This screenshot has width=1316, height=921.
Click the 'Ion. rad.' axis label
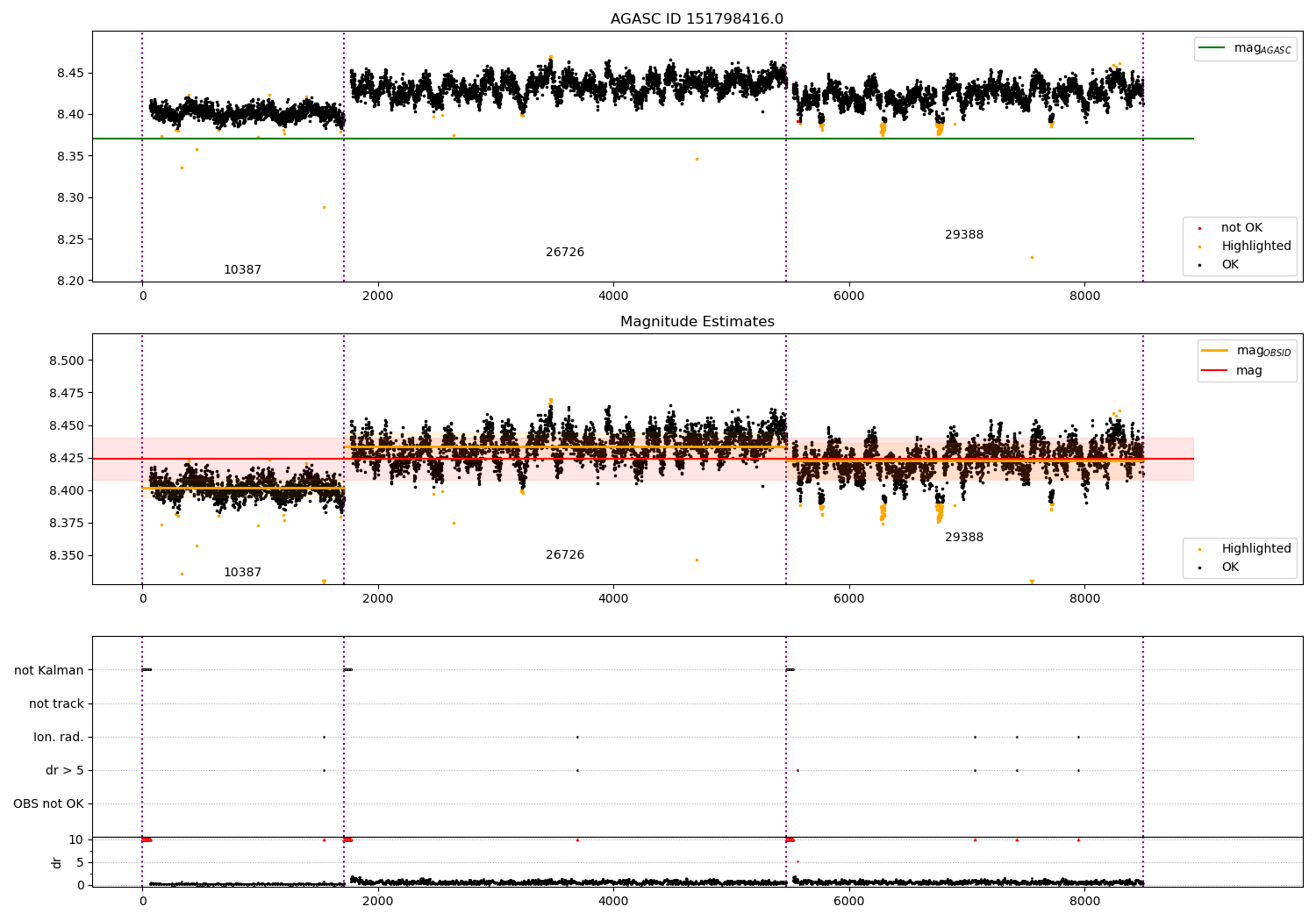tap(59, 738)
